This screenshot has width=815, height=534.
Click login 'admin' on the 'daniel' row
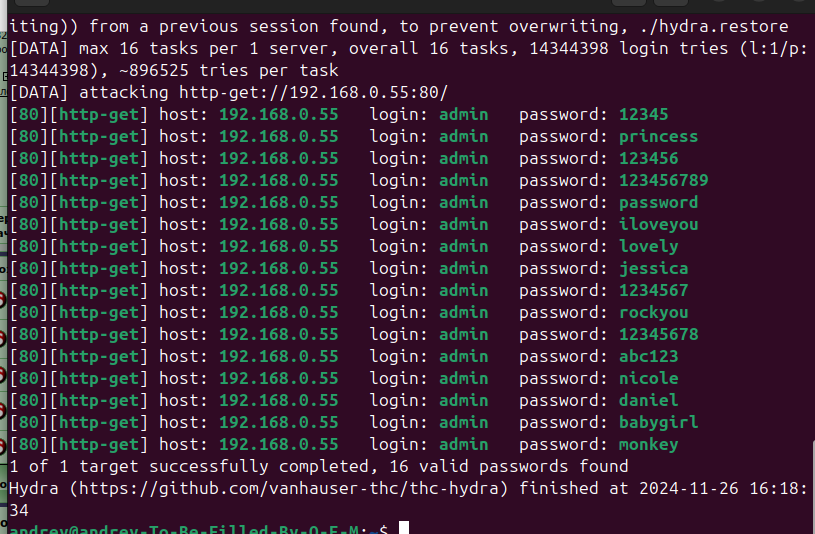(464, 400)
